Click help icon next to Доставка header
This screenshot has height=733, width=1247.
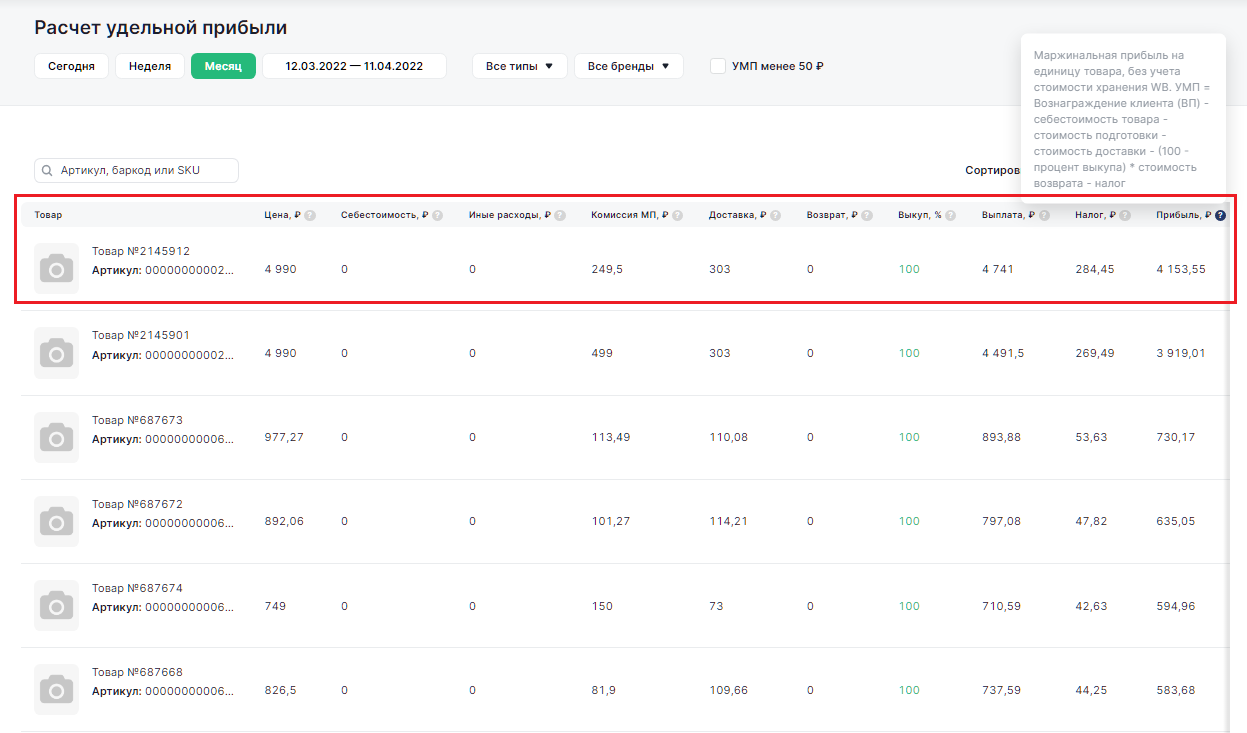click(776, 215)
